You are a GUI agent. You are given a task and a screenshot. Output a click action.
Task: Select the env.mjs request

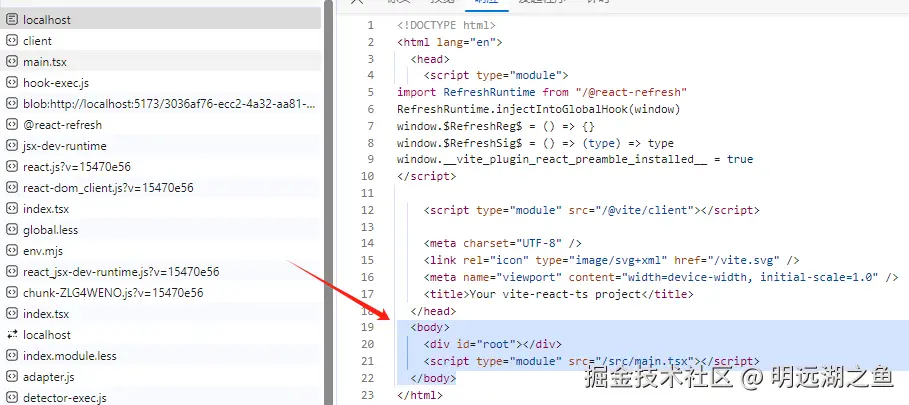point(161,251)
